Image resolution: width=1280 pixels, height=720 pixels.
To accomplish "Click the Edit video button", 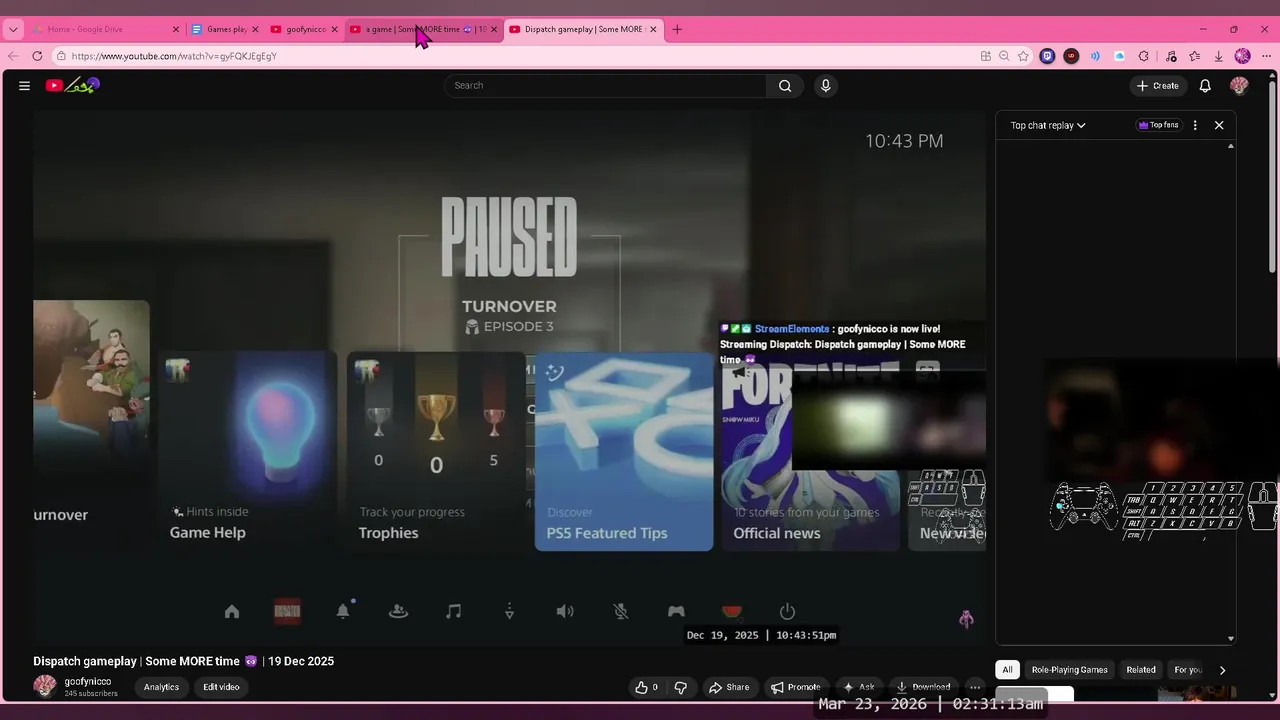I will pos(221,687).
